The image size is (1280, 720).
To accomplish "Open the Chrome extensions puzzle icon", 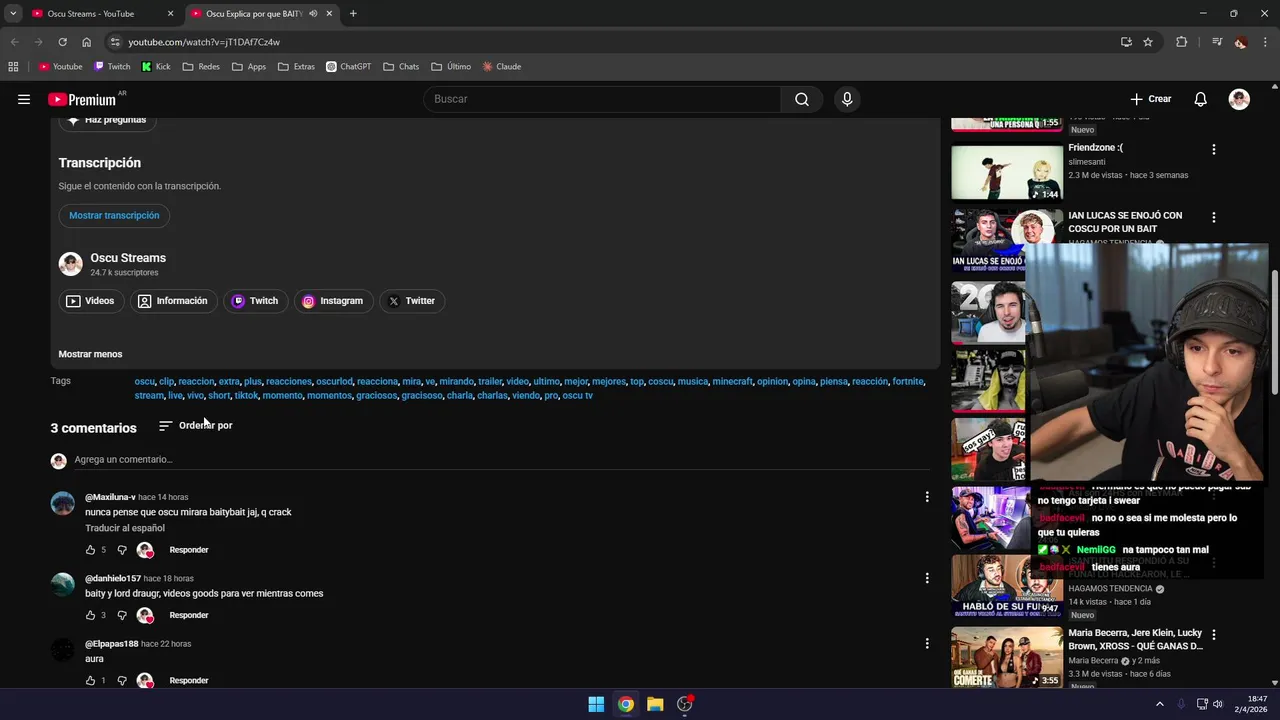I will click(1181, 42).
